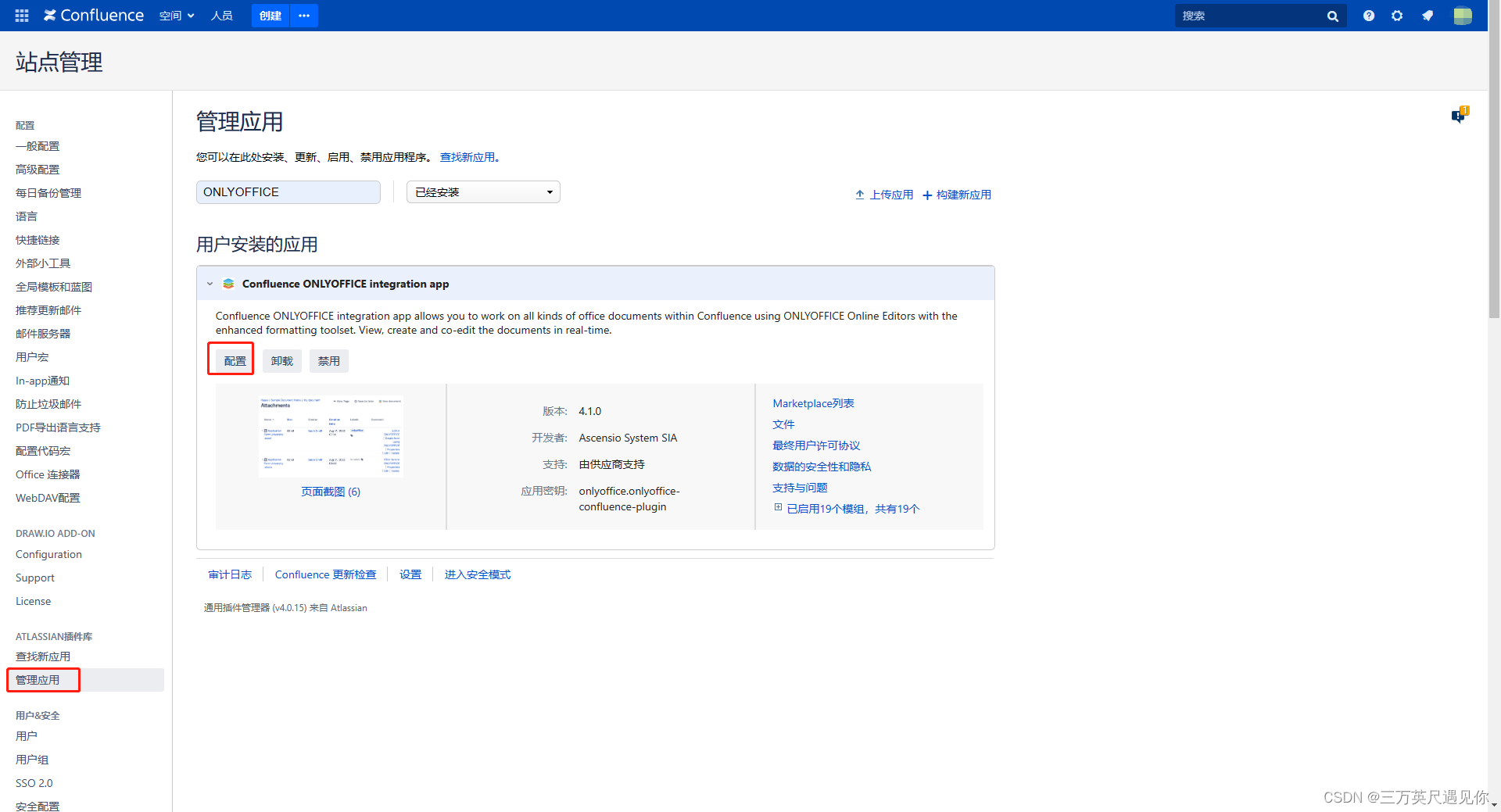
Task: Select PDF导出语言支持 in sidebar
Action: (x=58, y=427)
